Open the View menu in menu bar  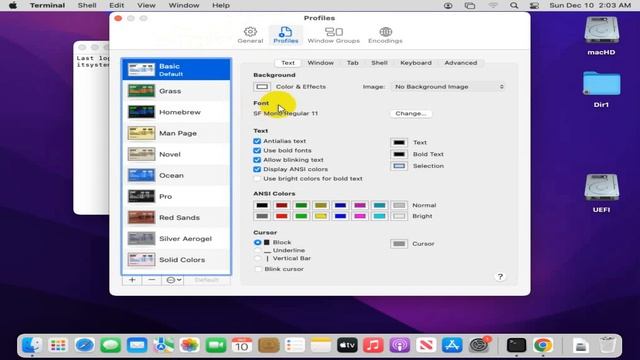pos(146,5)
